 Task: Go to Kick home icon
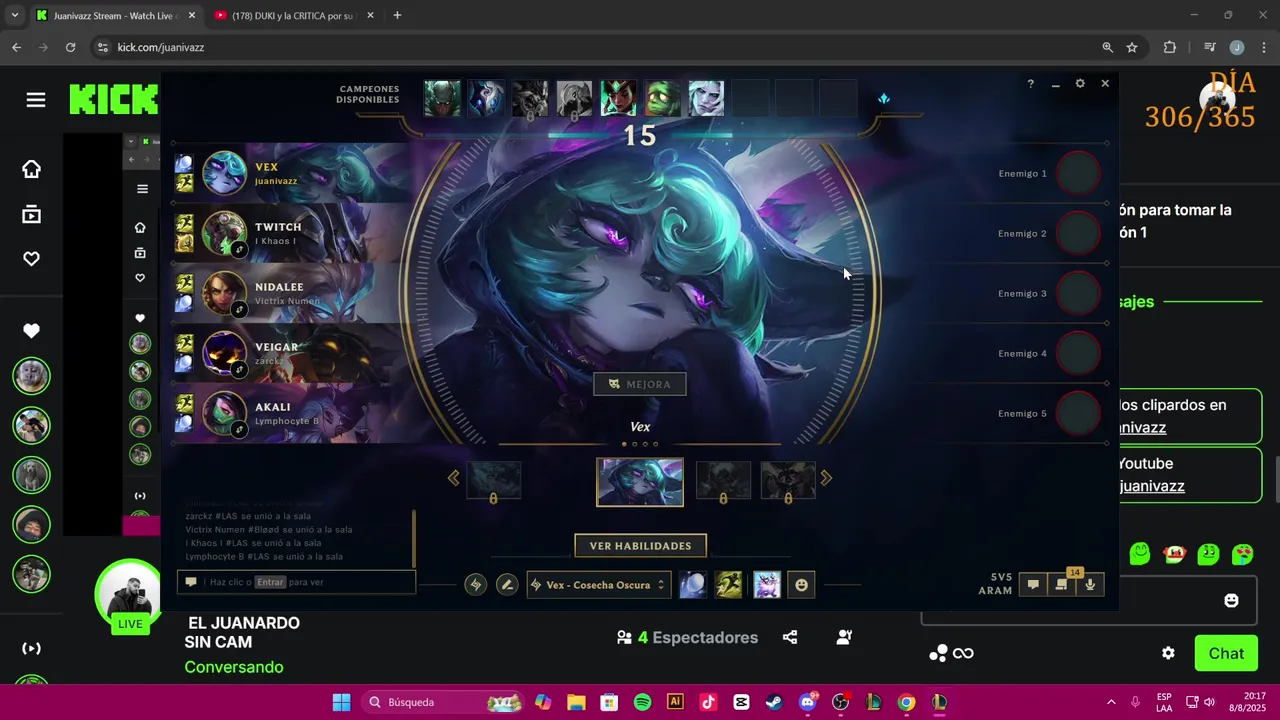[32, 169]
